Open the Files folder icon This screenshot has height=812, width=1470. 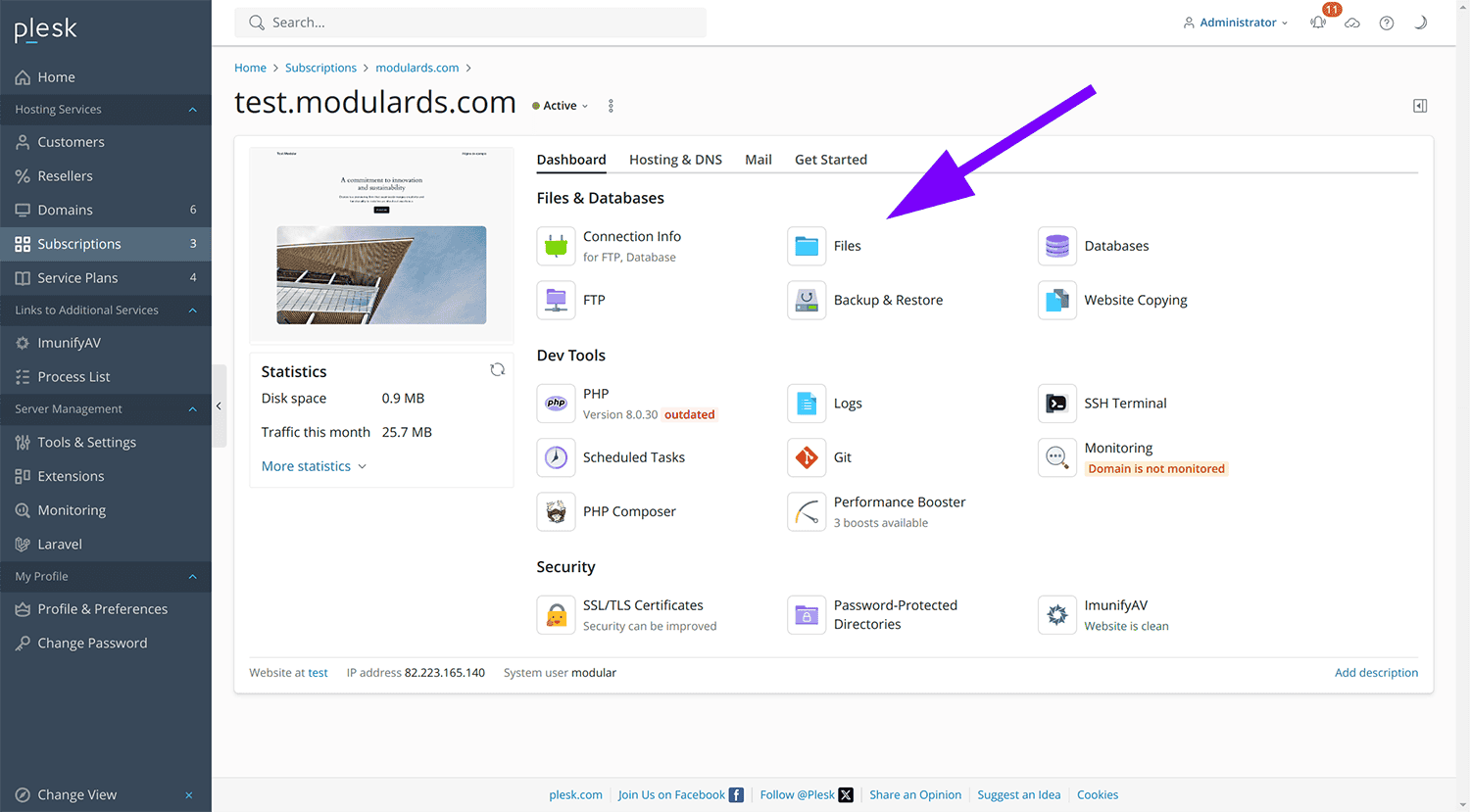coord(807,246)
